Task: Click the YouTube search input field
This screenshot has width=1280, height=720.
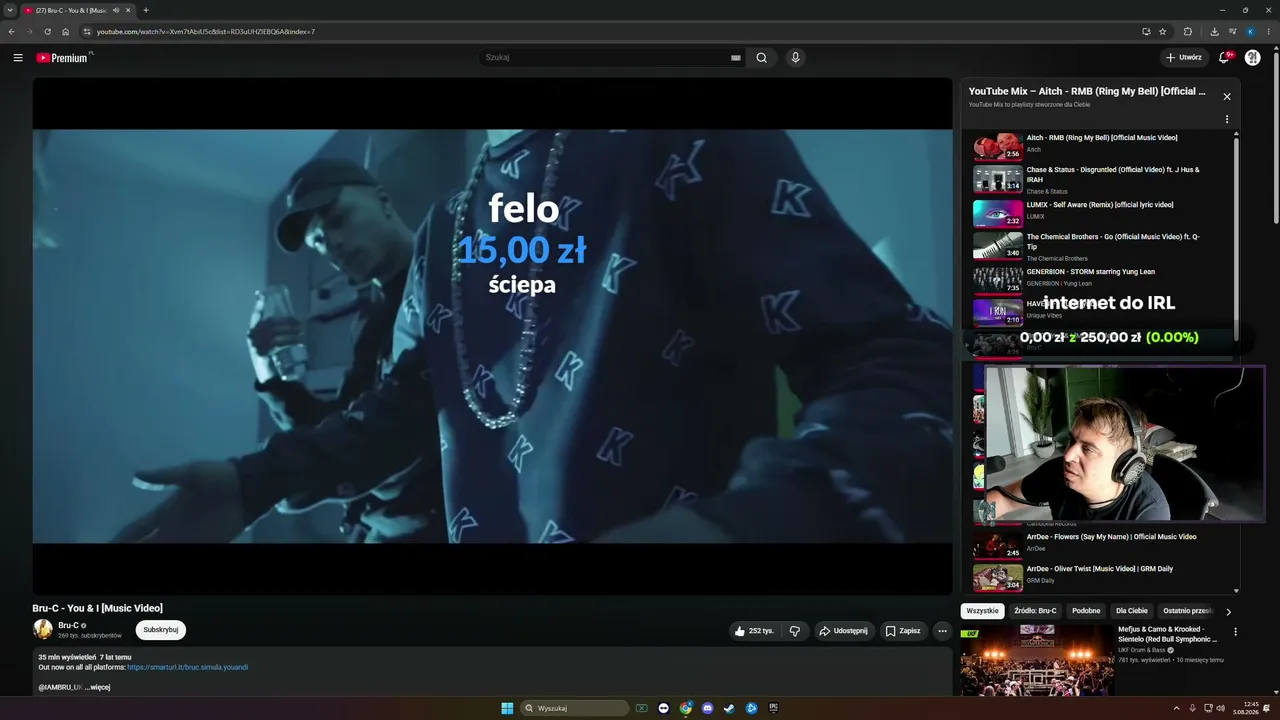Action: 606,58
